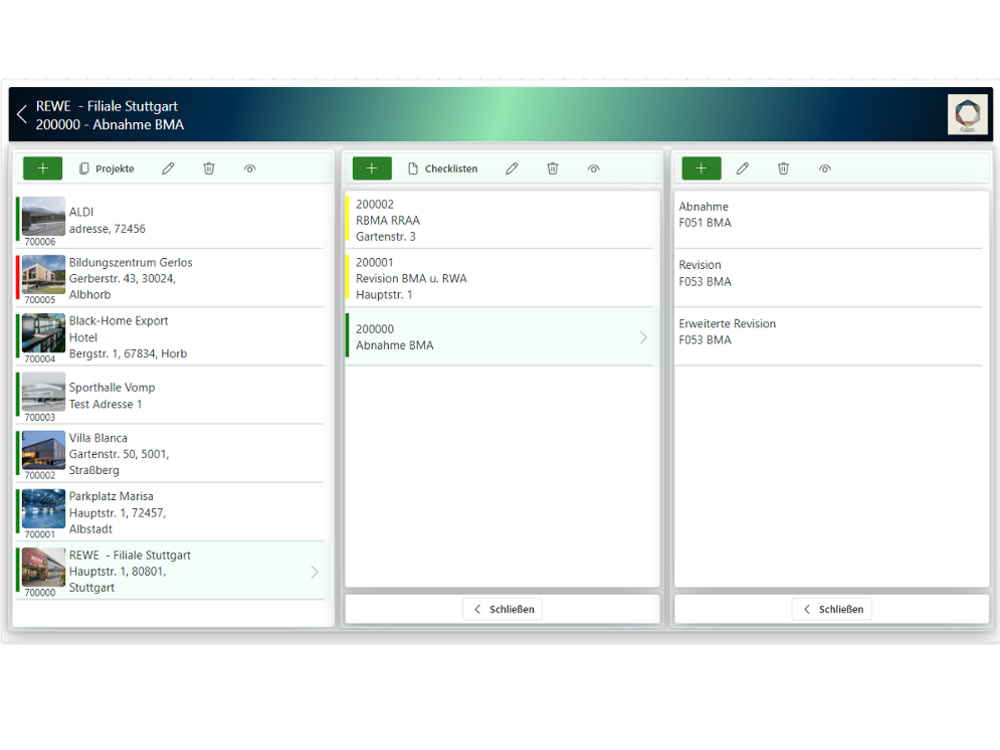Add item with green plus in right panel
Viewport: 1000px width, 750px height.
(x=701, y=168)
